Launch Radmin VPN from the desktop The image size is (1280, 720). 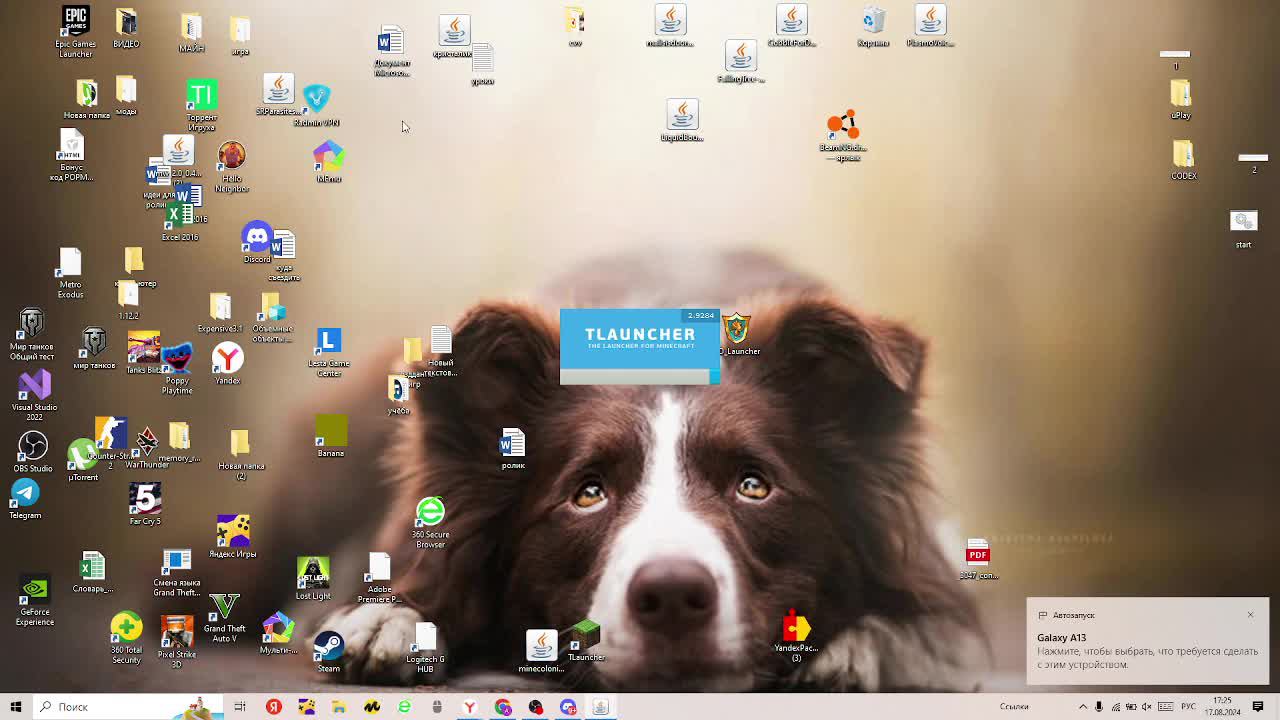(x=317, y=104)
